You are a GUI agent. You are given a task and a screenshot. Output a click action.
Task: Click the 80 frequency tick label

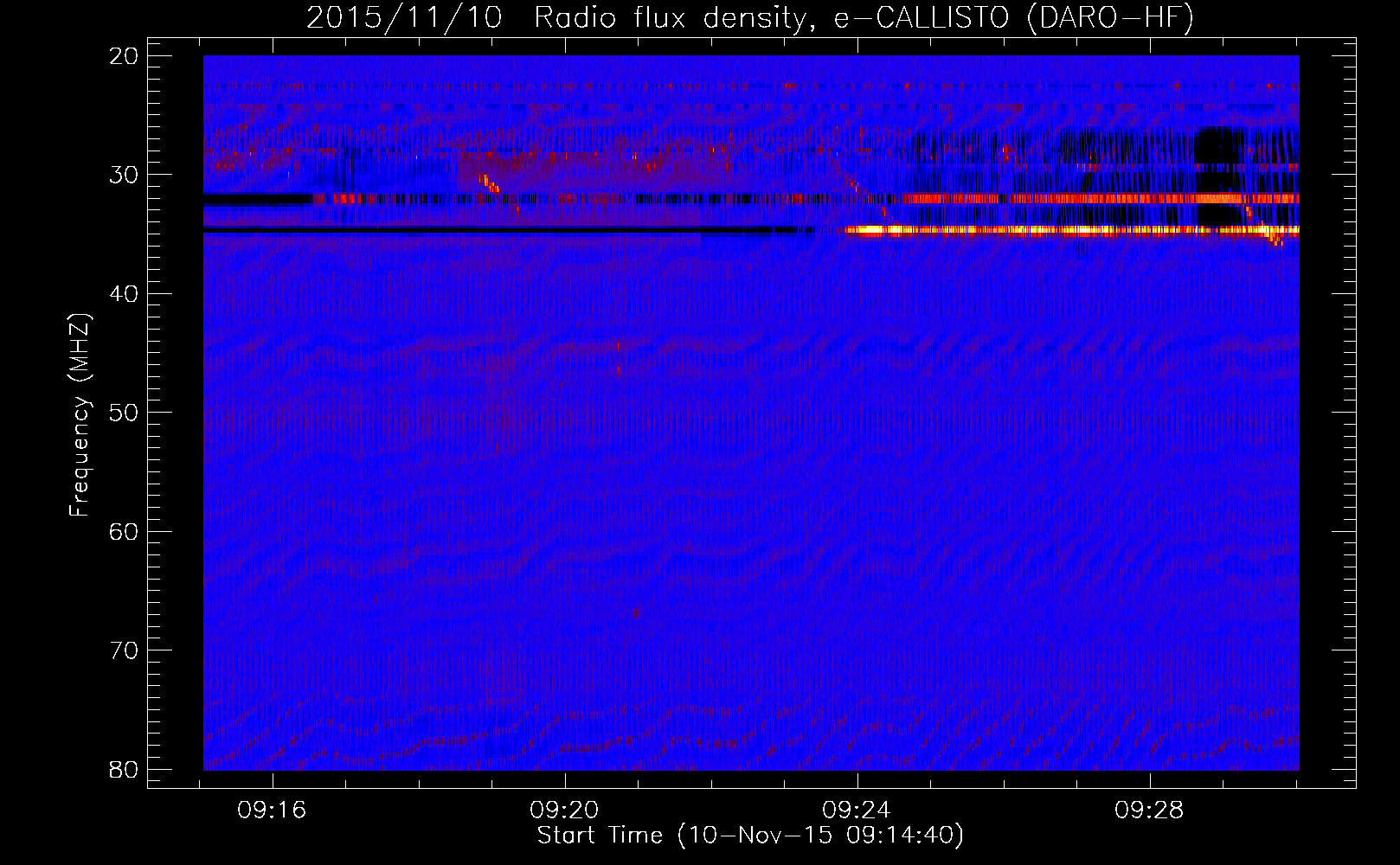[x=124, y=769]
